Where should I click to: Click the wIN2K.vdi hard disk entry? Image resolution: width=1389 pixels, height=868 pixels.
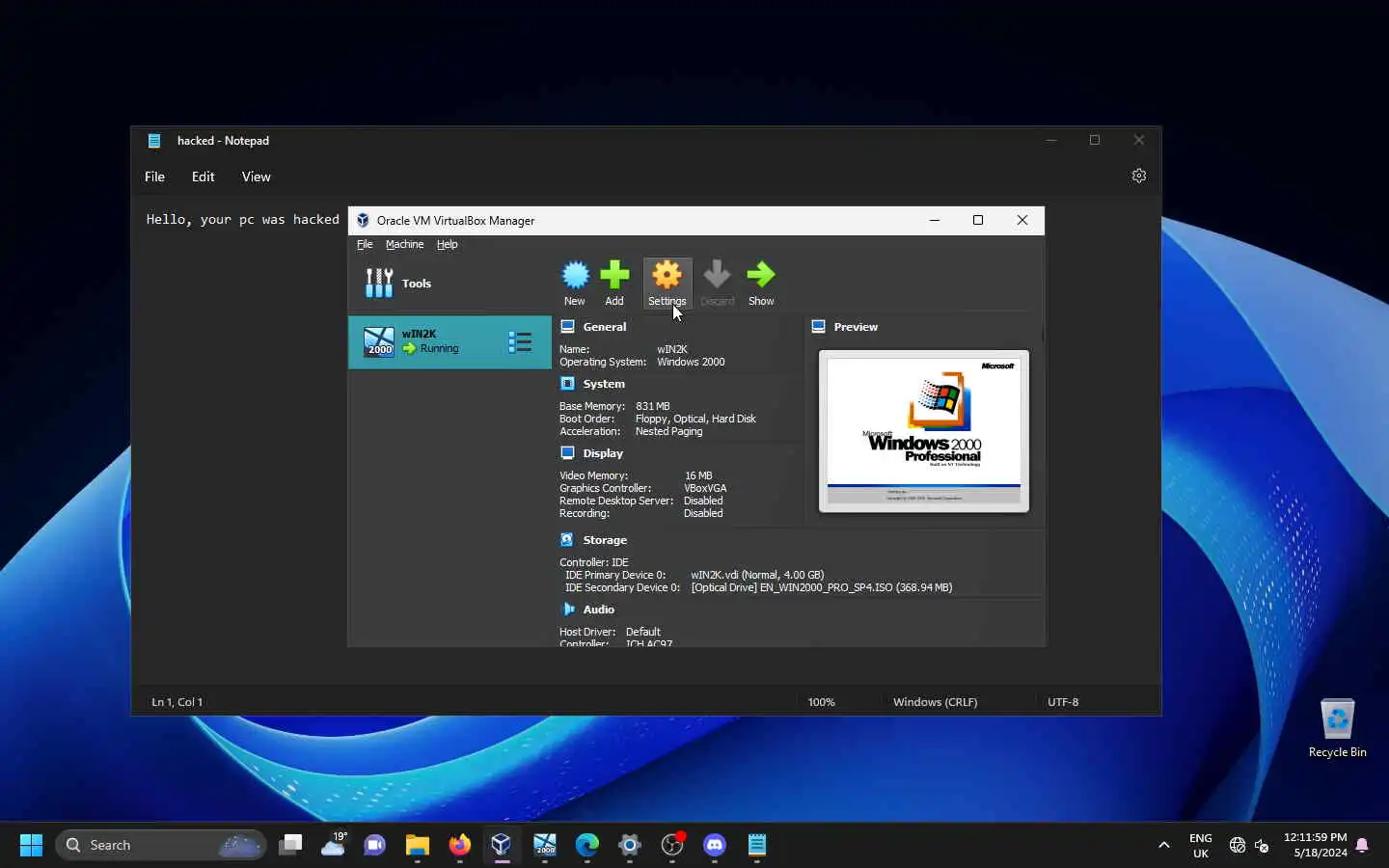coord(757,575)
